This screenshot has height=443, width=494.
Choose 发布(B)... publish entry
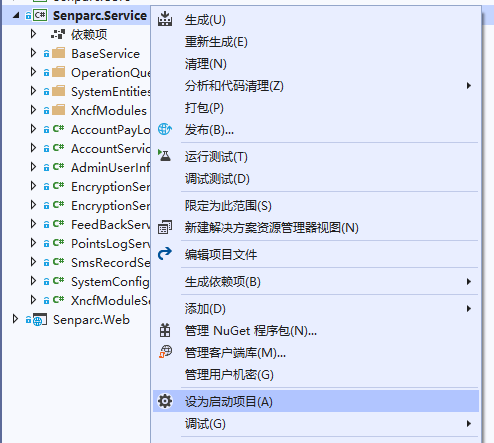point(316,130)
